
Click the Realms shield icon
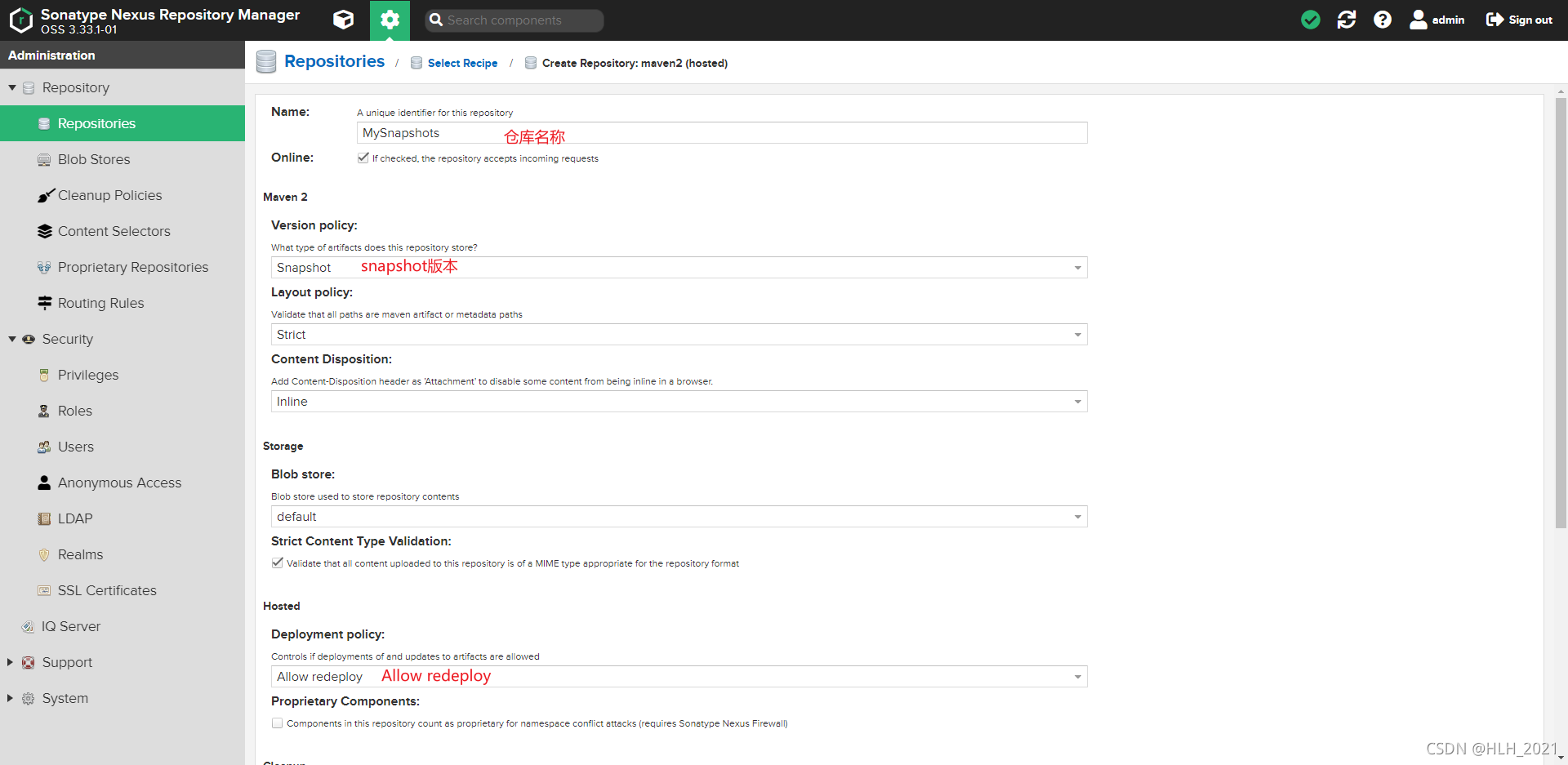click(44, 555)
